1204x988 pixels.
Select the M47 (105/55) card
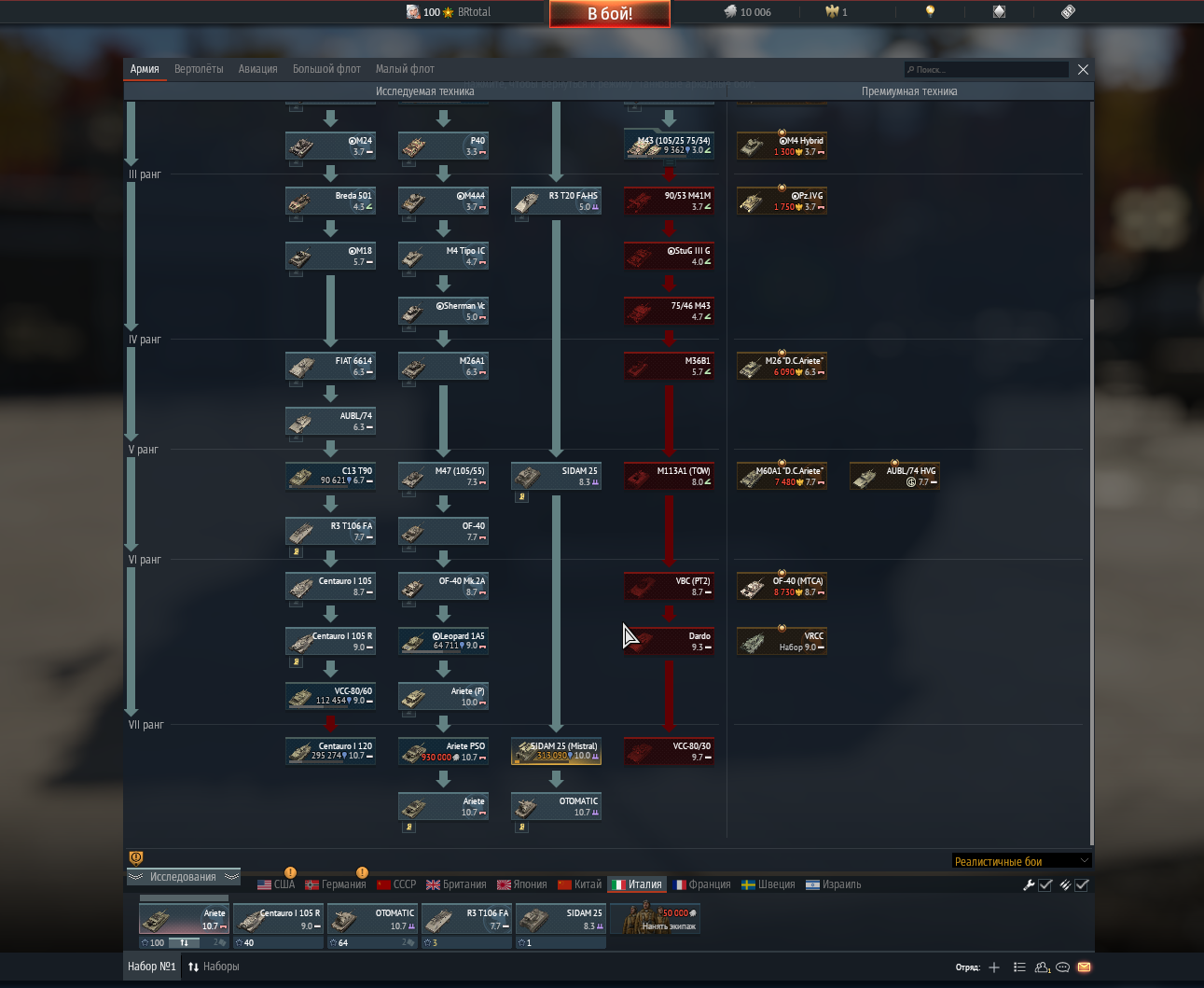coord(443,476)
